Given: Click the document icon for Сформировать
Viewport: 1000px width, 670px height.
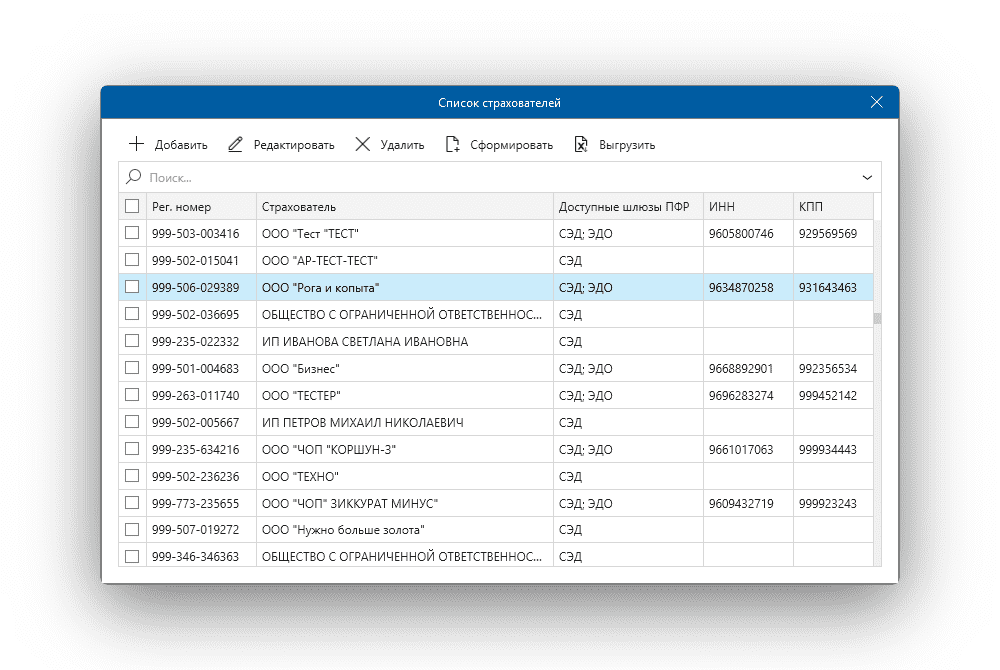Looking at the screenshot, I should [452, 144].
